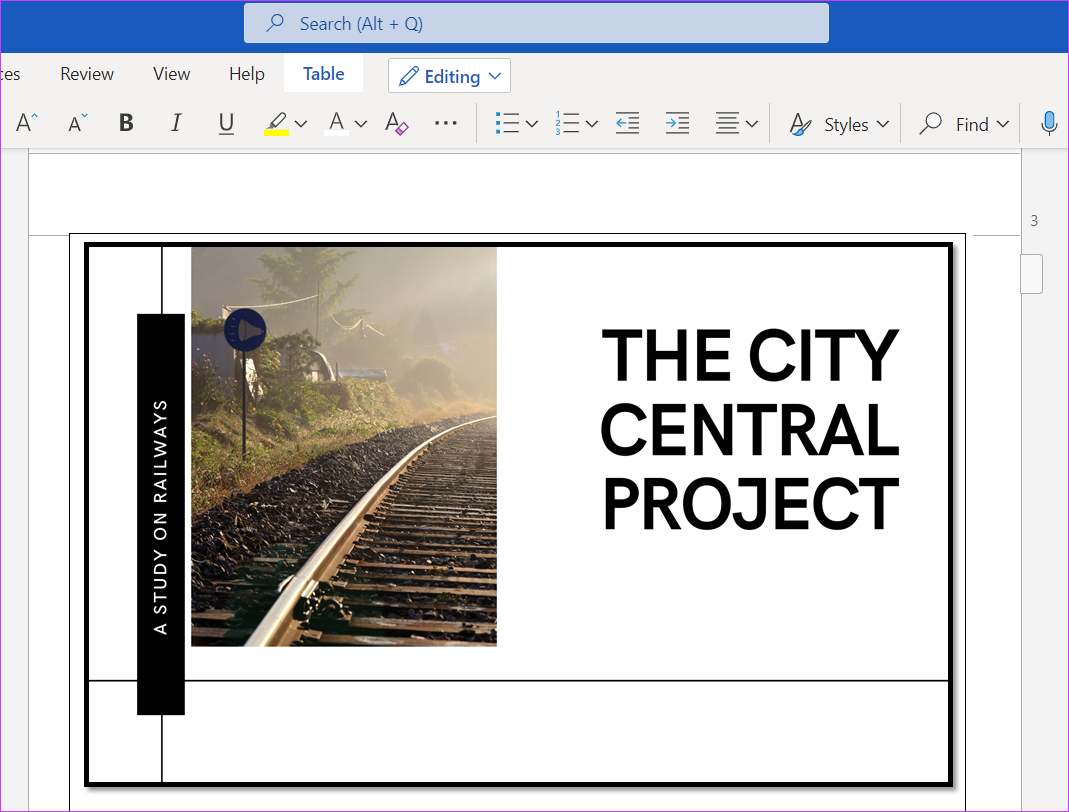Click the Search box at the top

click(x=536, y=23)
